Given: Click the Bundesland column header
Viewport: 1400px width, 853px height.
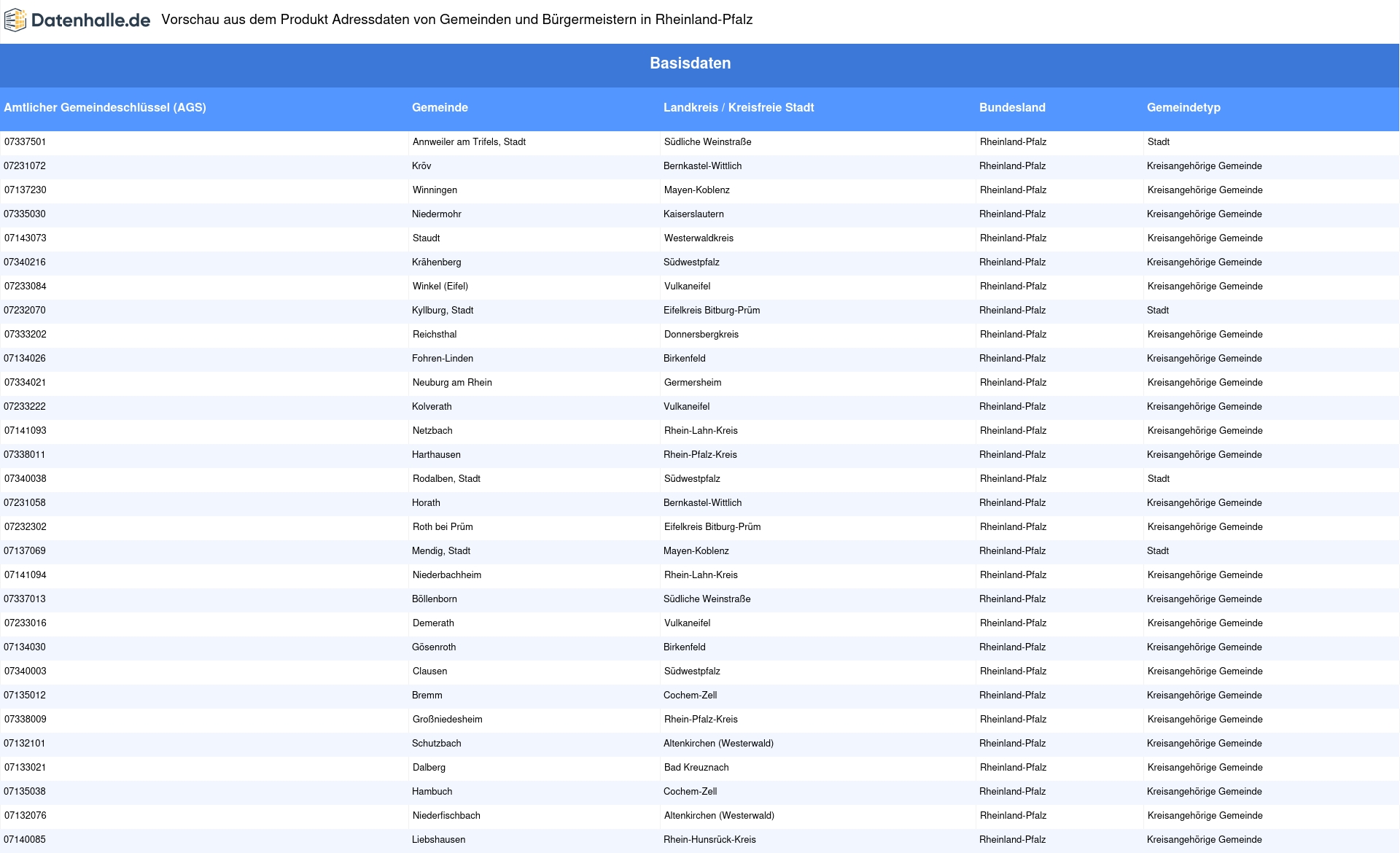Looking at the screenshot, I should [x=1012, y=107].
